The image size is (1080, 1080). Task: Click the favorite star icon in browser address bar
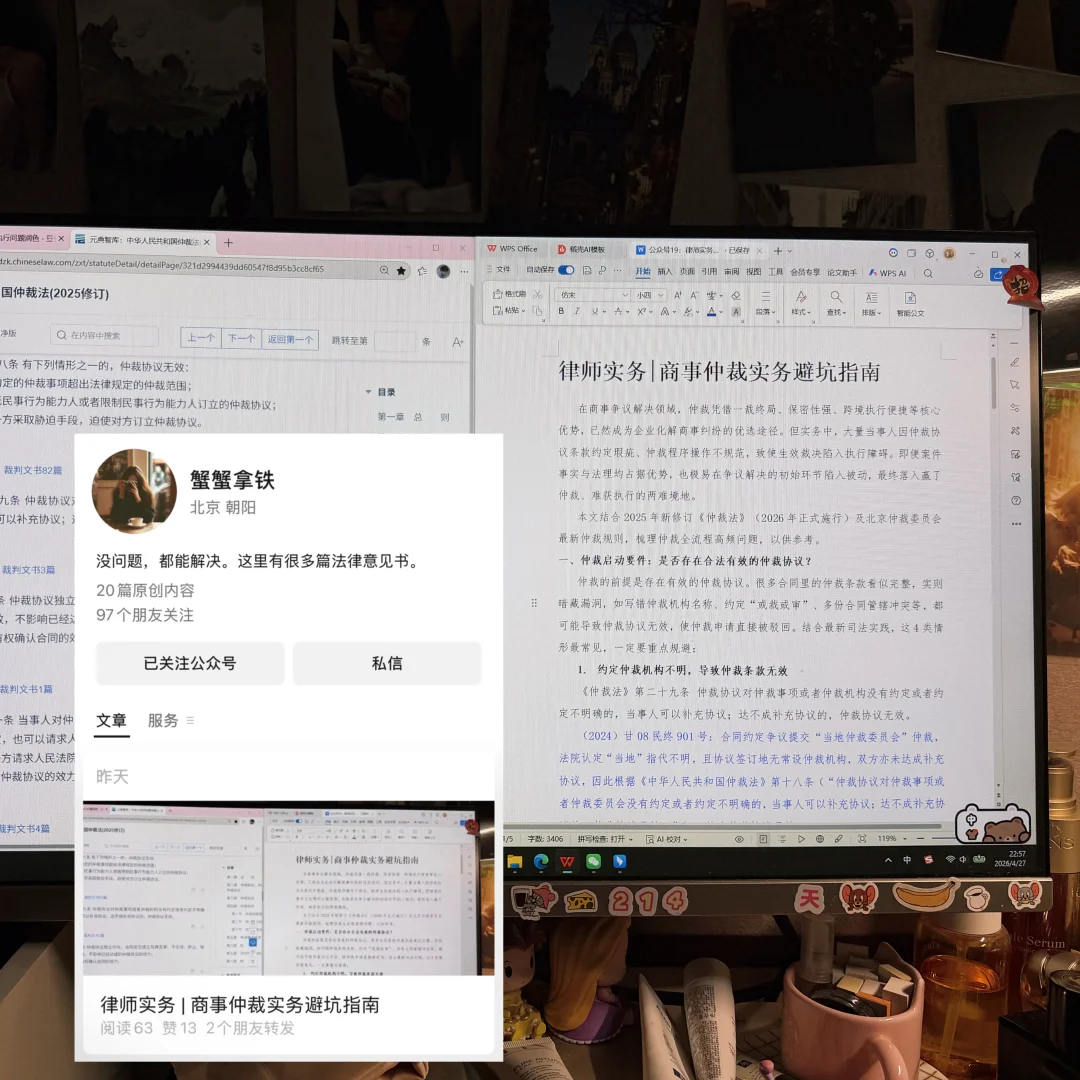click(402, 271)
